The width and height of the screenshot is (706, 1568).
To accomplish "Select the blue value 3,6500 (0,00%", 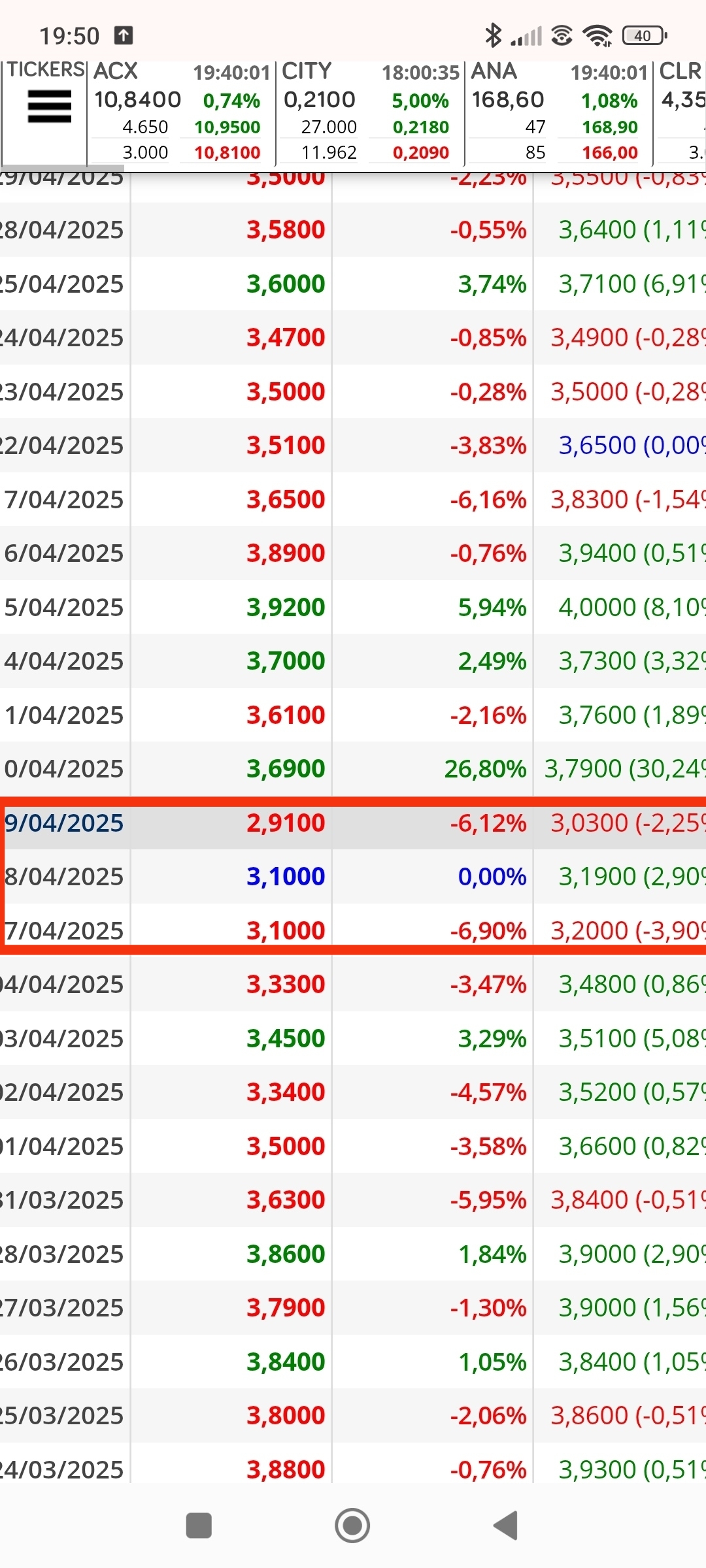I will [631, 445].
